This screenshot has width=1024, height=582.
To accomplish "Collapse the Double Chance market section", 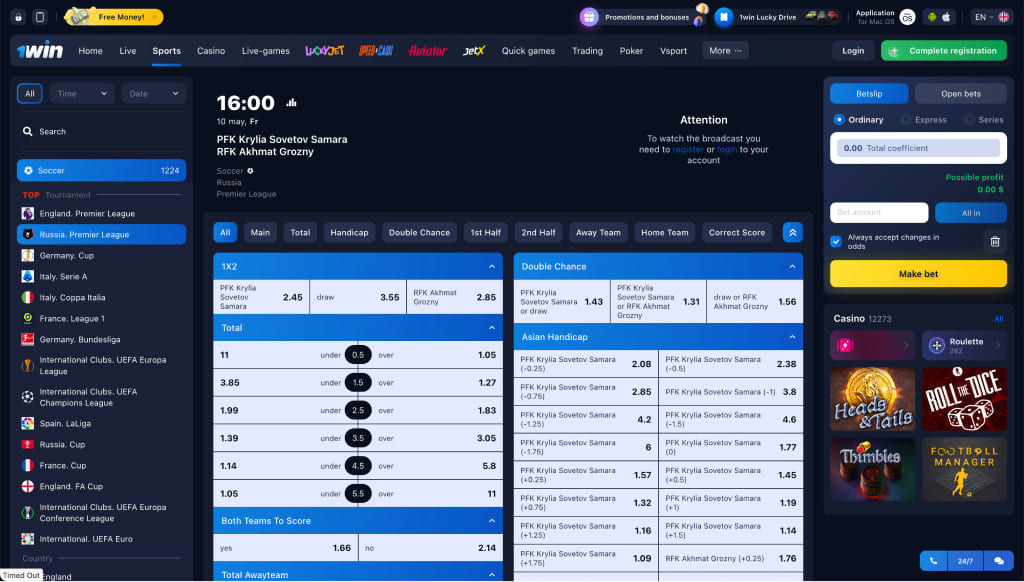I will [x=791, y=267].
